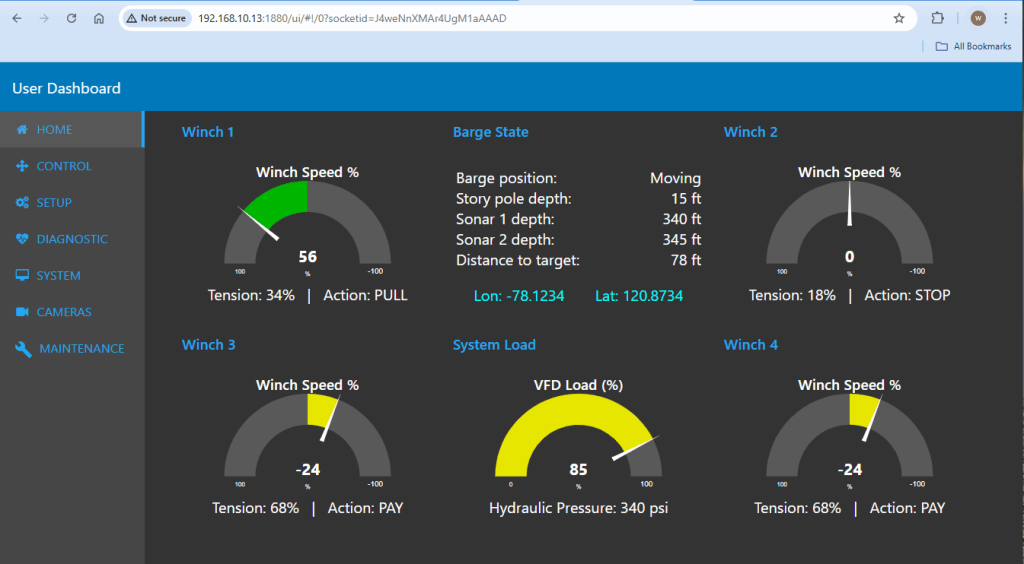1024x564 pixels.
Task: Open the browser extensions puzzle icon
Action: tap(937, 18)
